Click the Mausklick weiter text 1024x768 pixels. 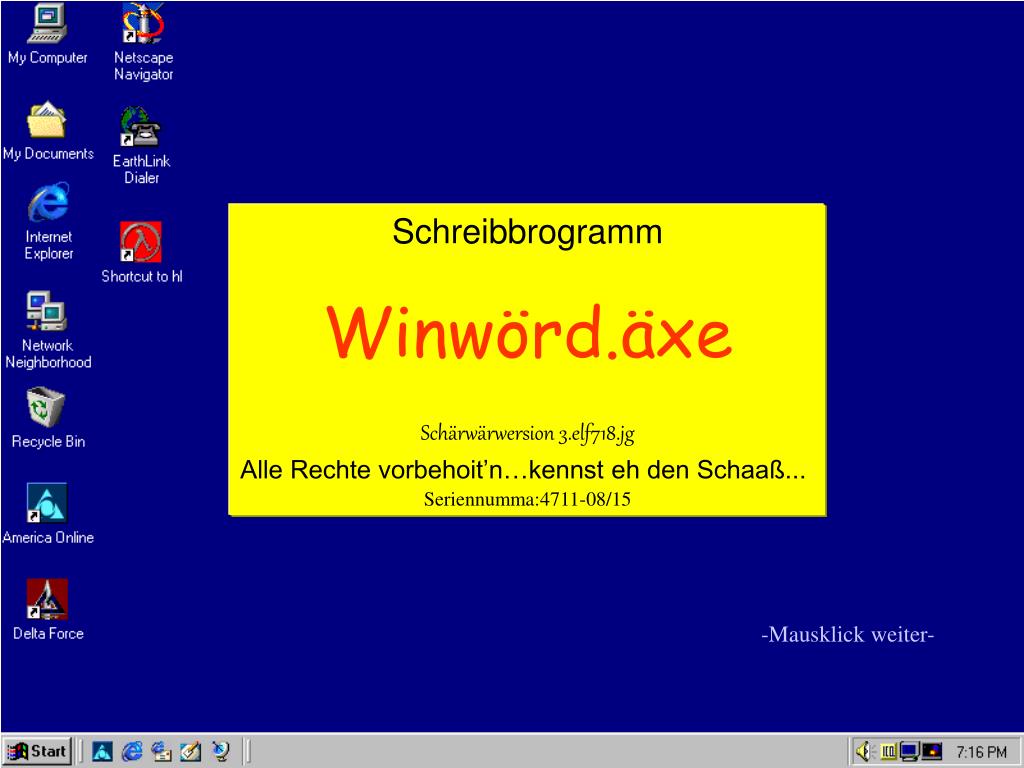[848, 634]
